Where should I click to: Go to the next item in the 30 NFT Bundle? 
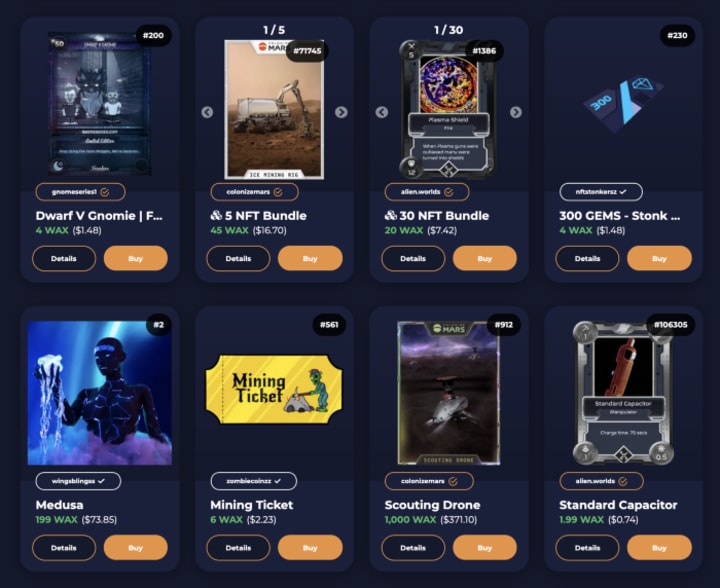coord(516,112)
